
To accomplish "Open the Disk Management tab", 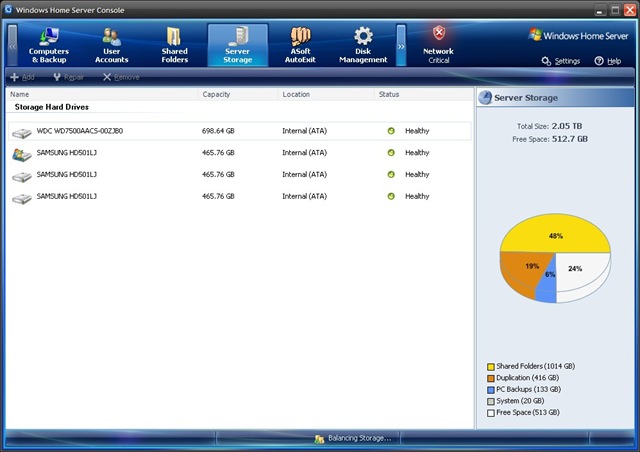I will [x=363, y=45].
